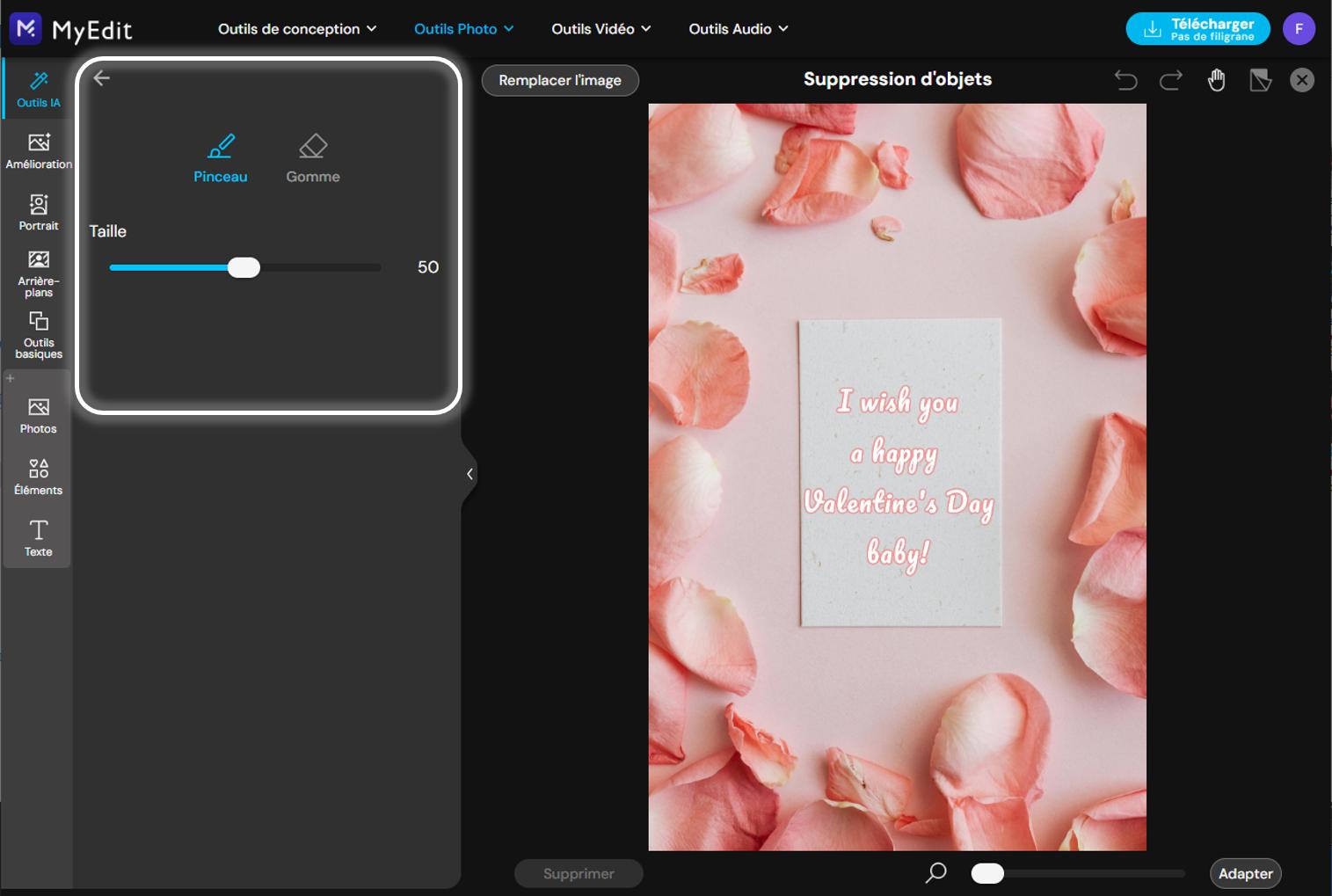
Task: Click the before/after compare icon
Action: click(1260, 80)
